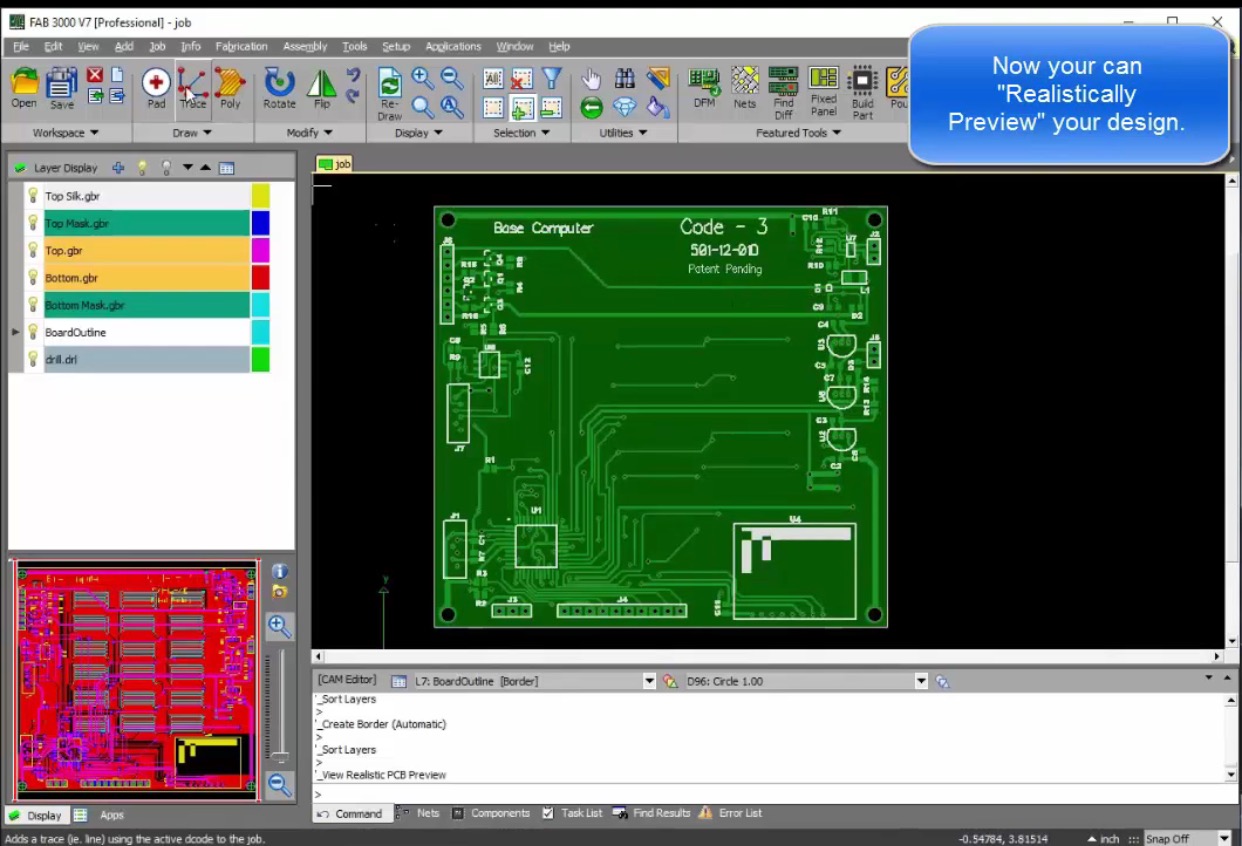1242x846 pixels.
Task: Click the Poly draw tool
Action: click(230, 86)
